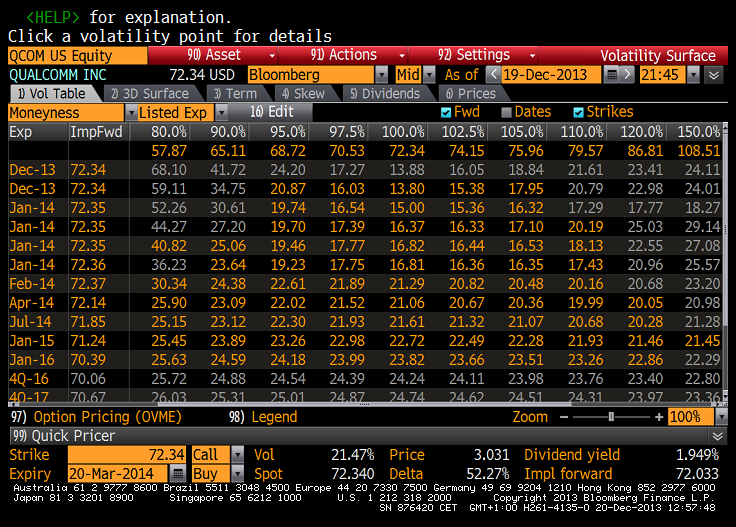
Task: Toggle the Fwd checkbox
Action: [446, 112]
